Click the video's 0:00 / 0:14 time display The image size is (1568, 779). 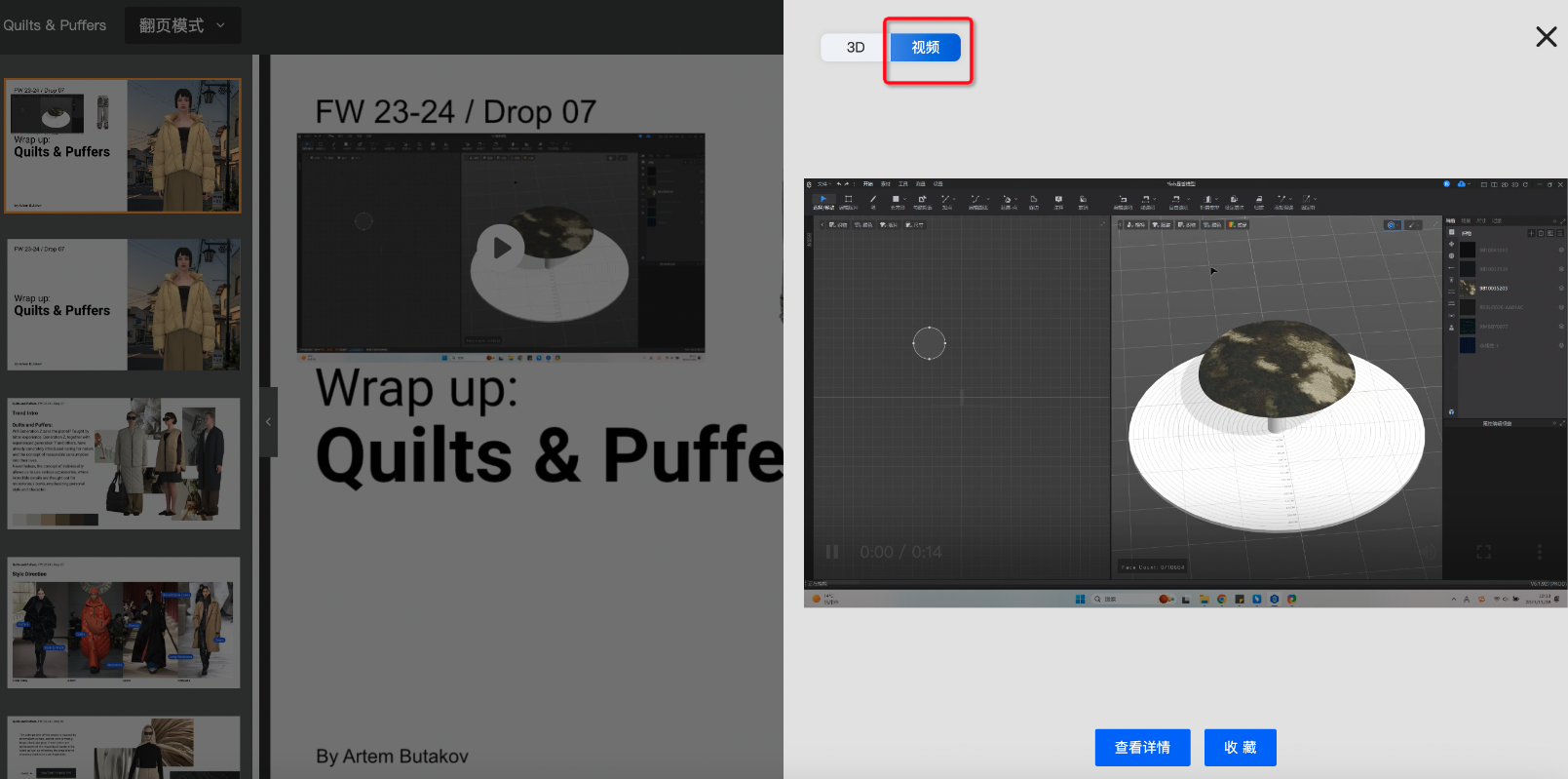coord(900,552)
